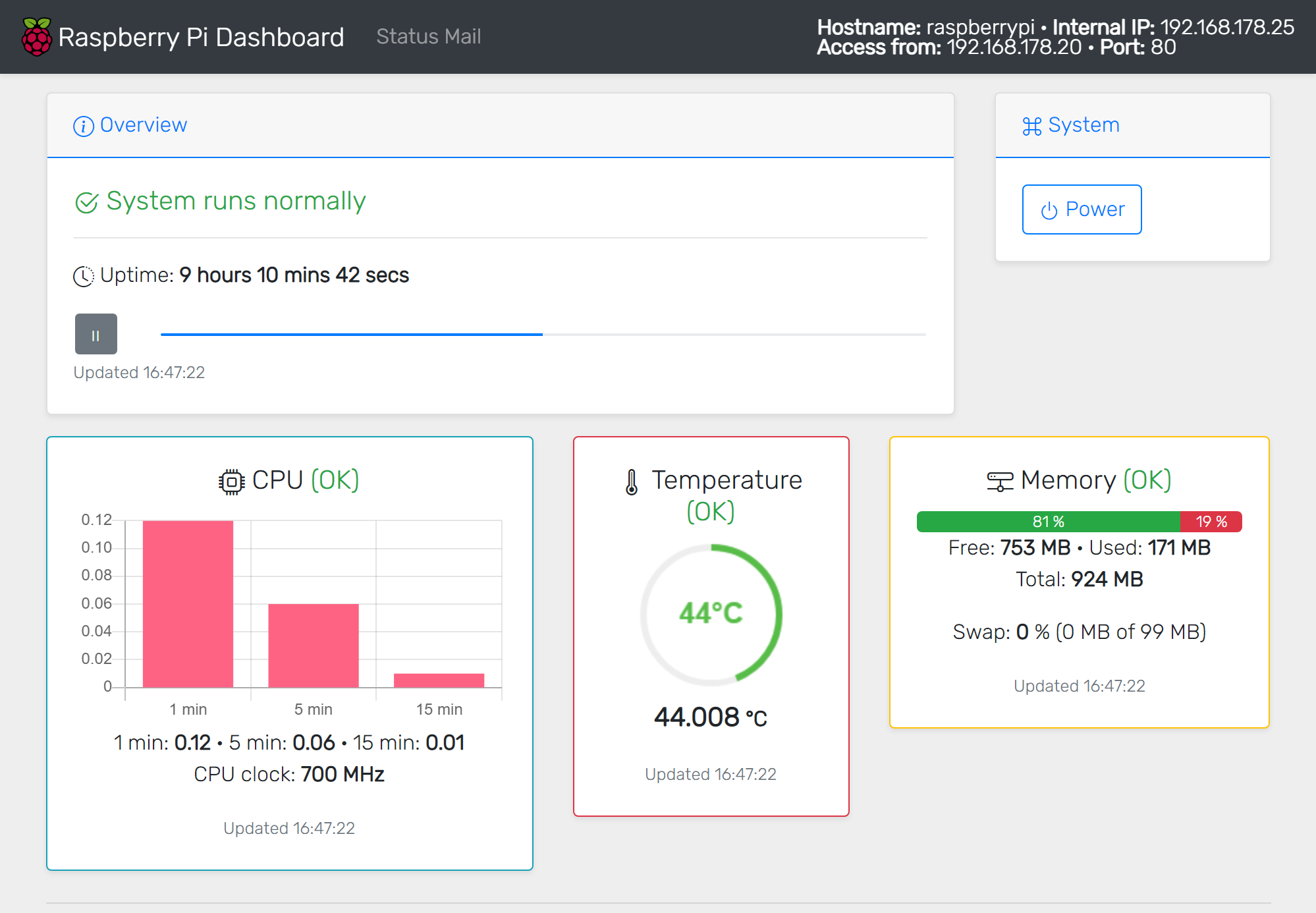
Task: Click the Raspberry Pi Dashboard title link
Action: pyautogui.click(x=200, y=37)
